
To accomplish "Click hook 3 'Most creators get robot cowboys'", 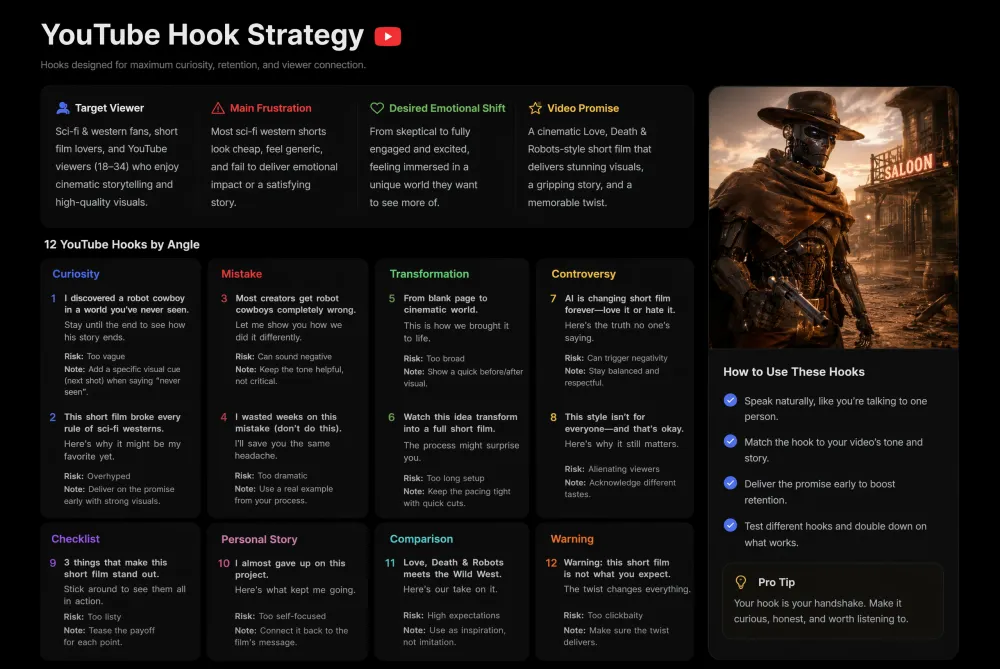I will [x=295, y=304].
